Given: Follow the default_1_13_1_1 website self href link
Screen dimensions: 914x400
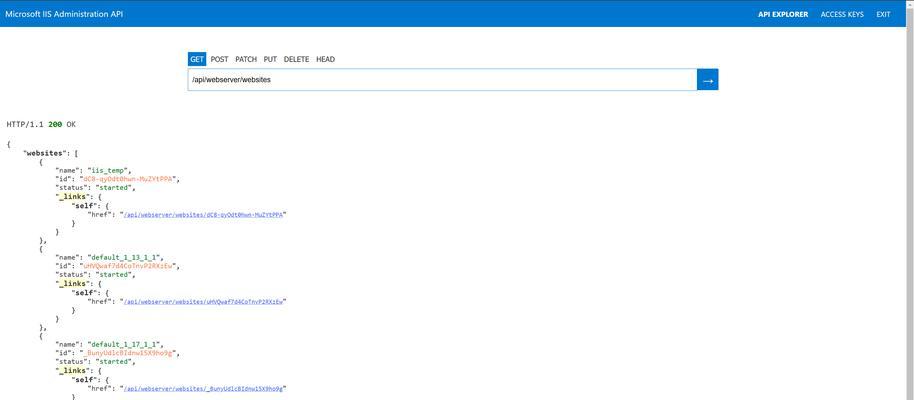Looking at the screenshot, I should click(203, 302).
